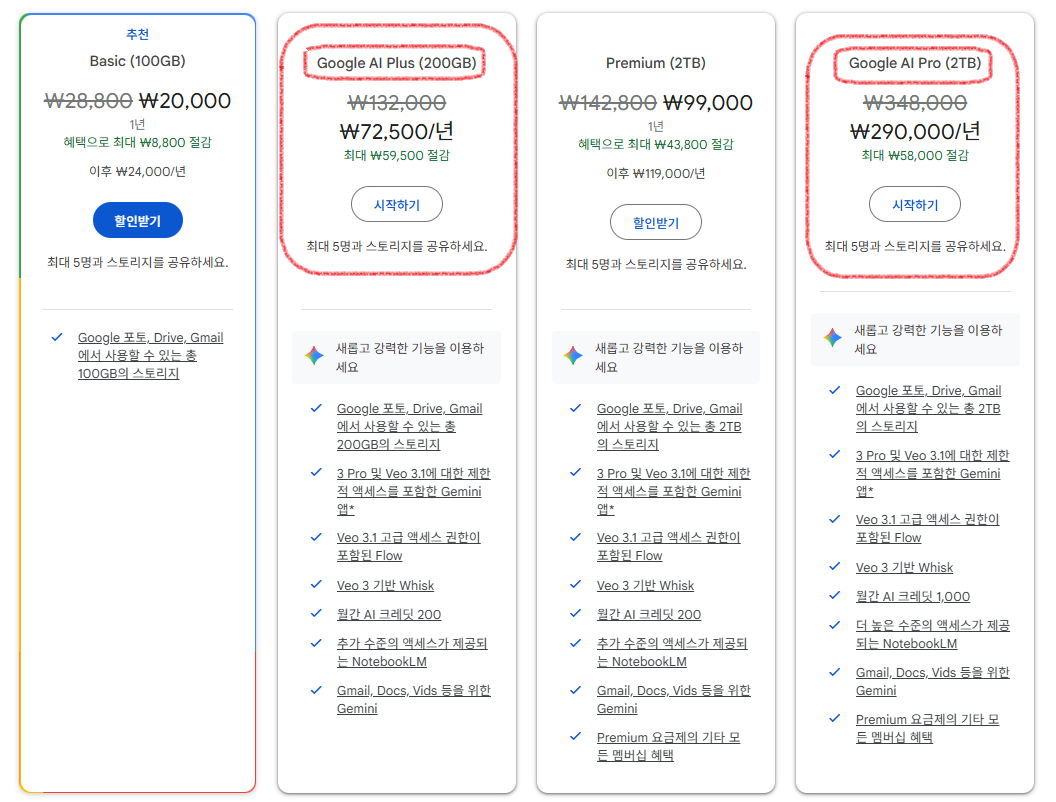Open 추가 수준 NotebookLM link in AI Plus
Screen dimensions: 1056x802
[412, 652]
